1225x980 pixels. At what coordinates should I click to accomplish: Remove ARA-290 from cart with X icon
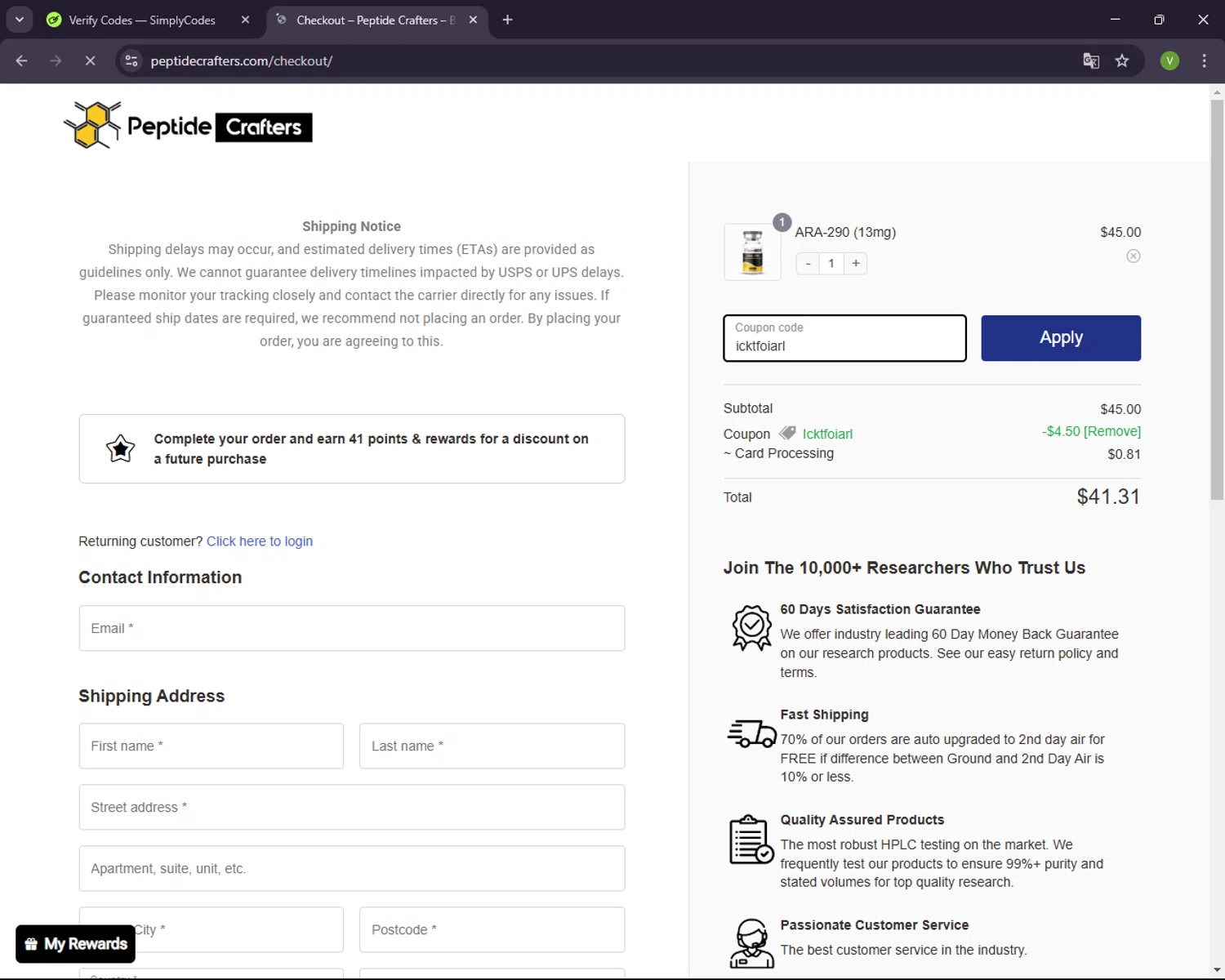[x=1134, y=256]
